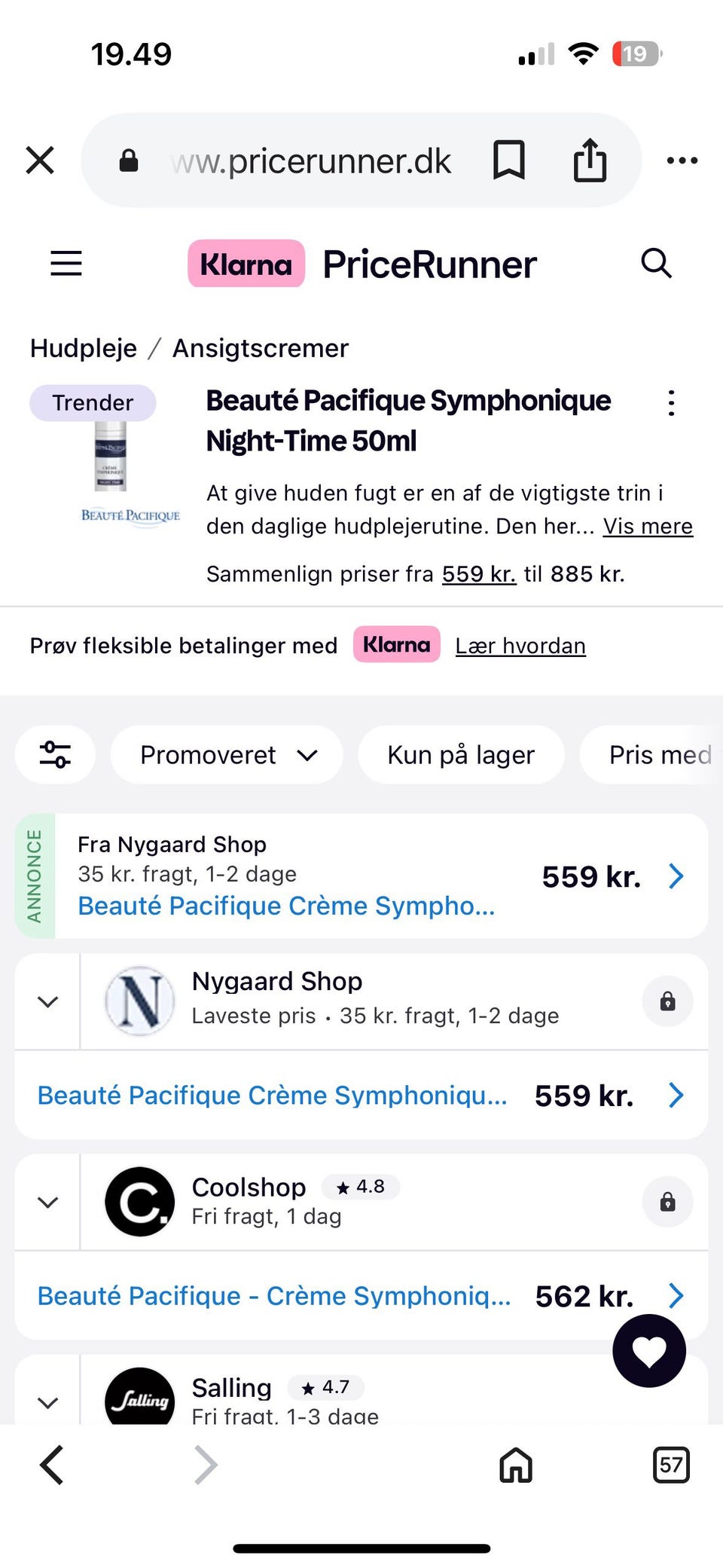Bookmark this page in browser
Image resolution: width=723 pixels, height=1568 pixels.
pyautogui.click(x=508, y=160)
